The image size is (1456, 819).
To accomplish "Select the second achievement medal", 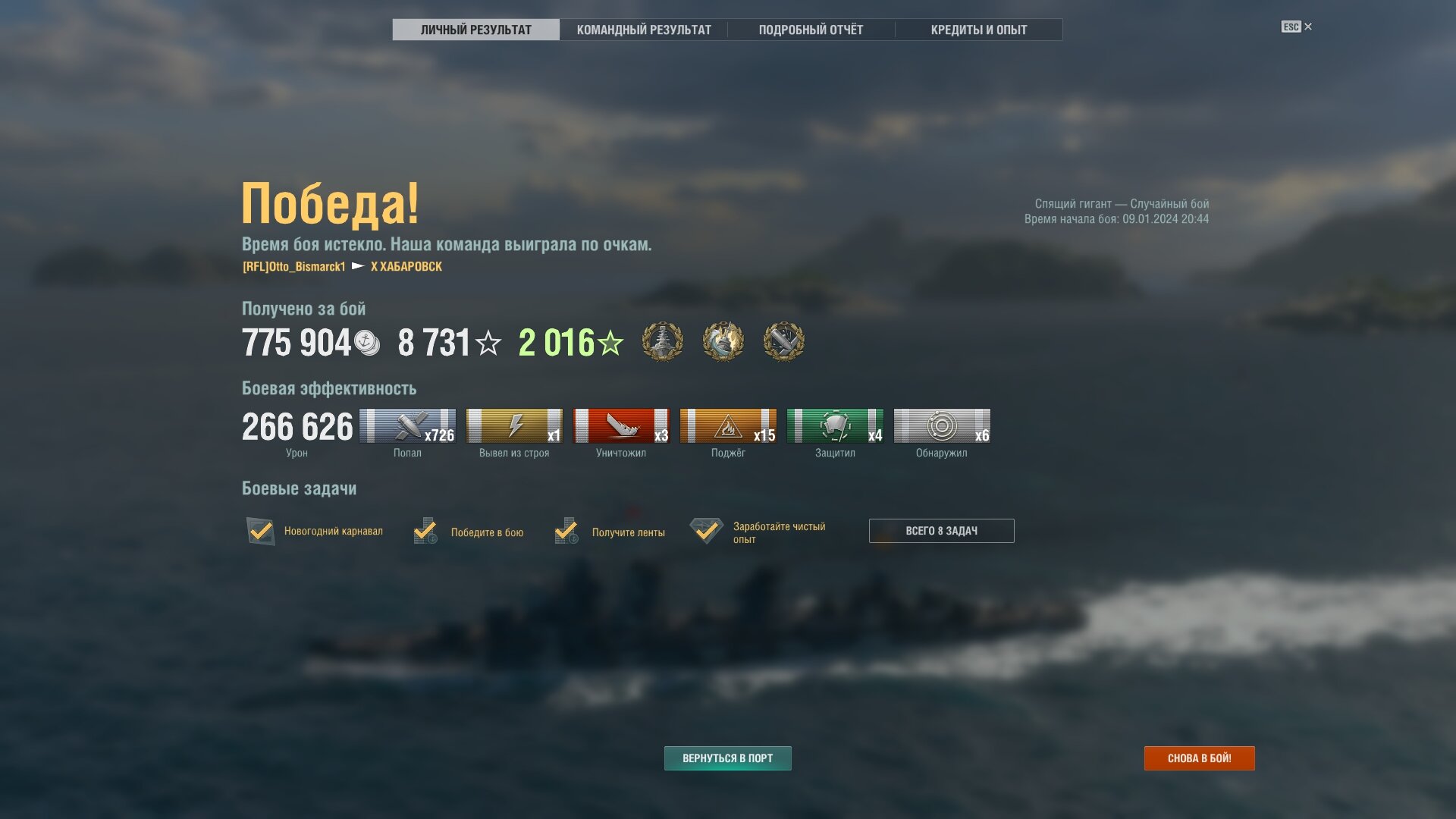I will pyautogui.click(x=723, y=342).
